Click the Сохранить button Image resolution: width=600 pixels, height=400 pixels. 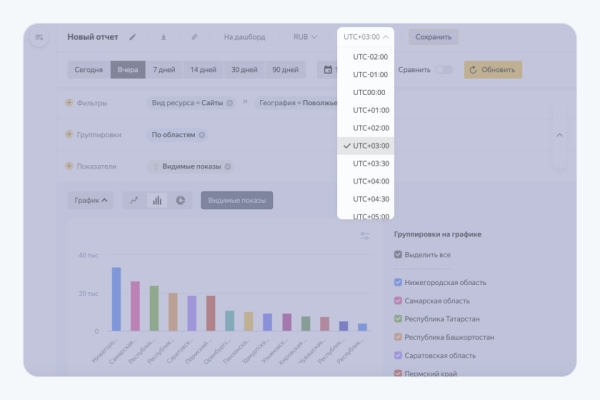click(433, 37)
